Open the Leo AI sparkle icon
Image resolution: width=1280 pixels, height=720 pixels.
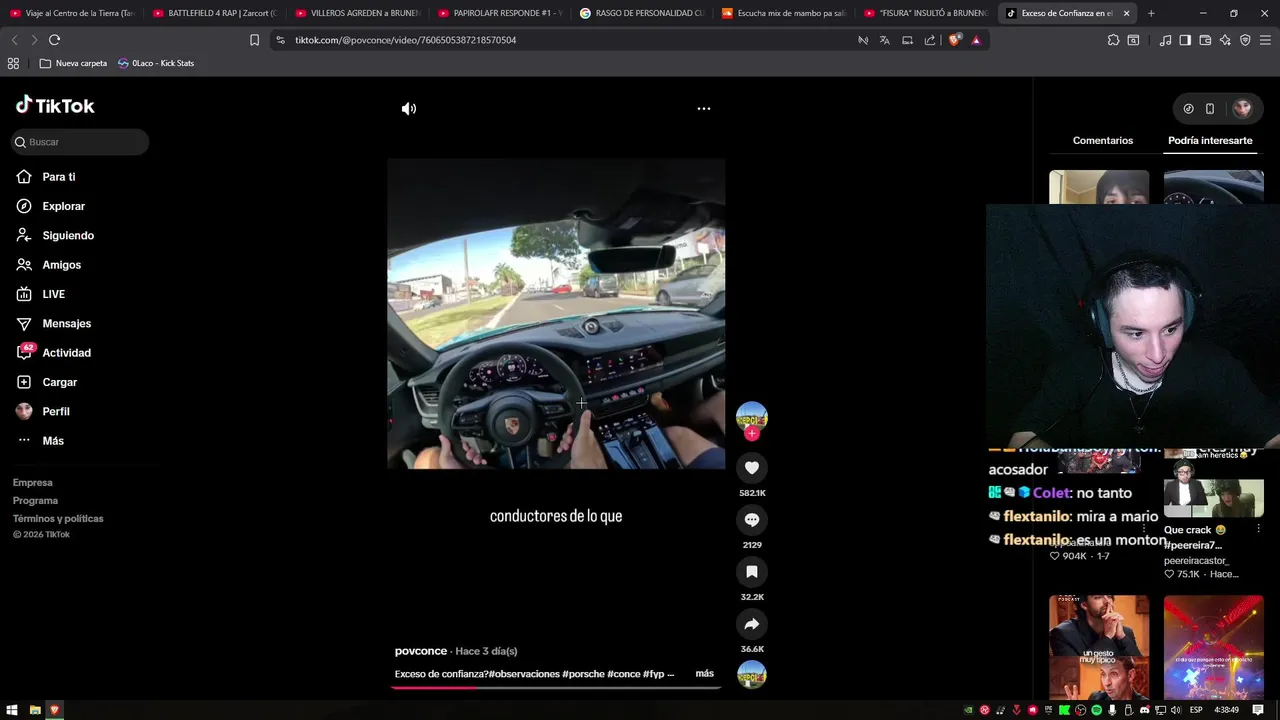tap(1225, 40)
